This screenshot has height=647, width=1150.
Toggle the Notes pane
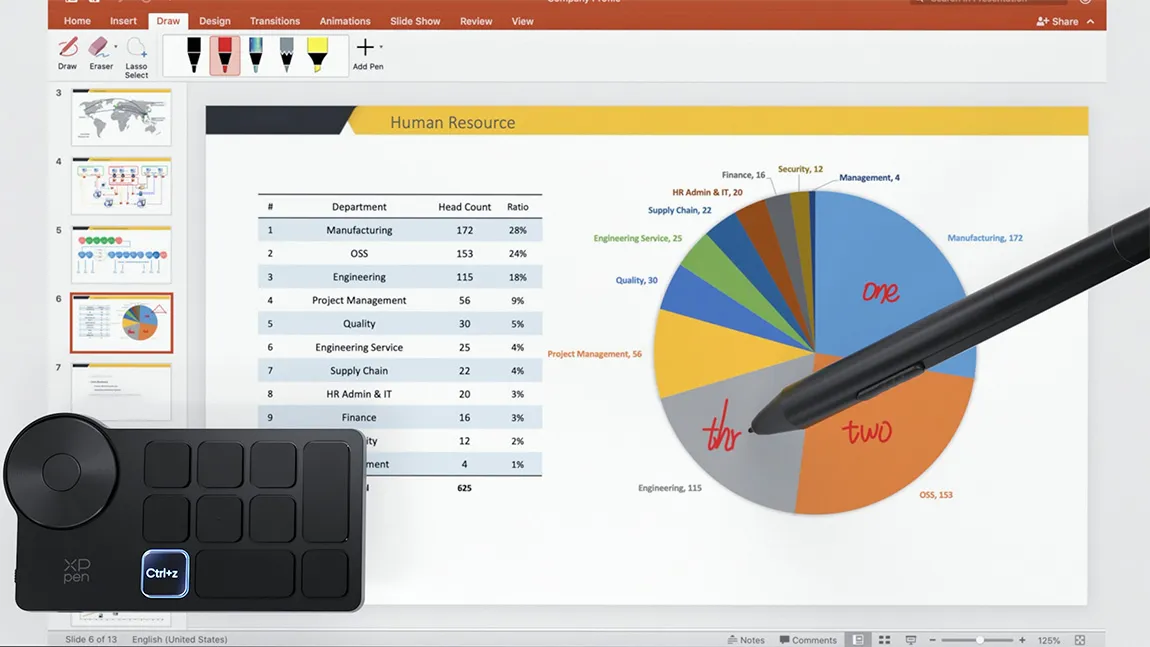click(x=745, y=640)
